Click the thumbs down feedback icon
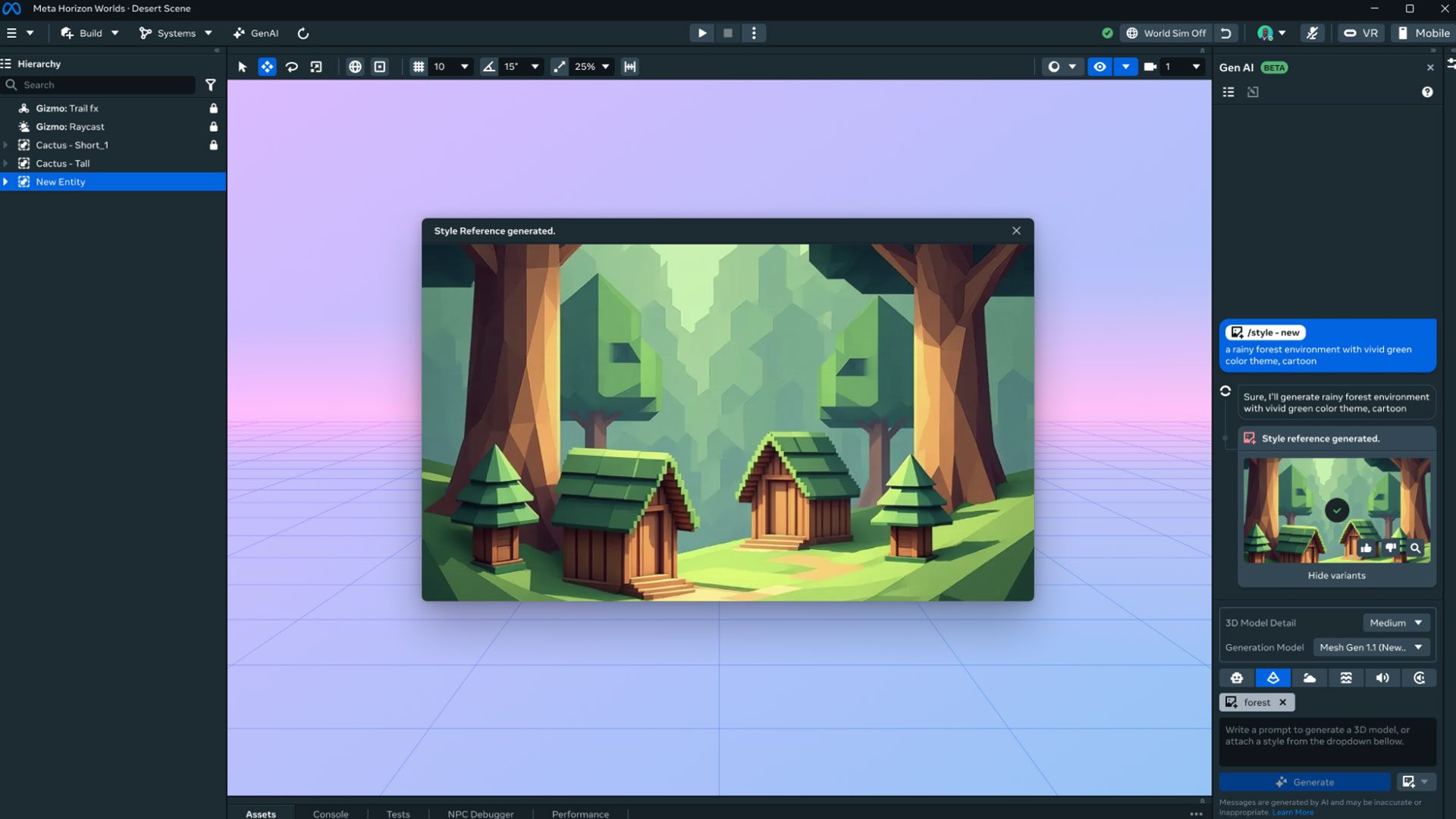Screen dimensions: 1456x819 coord(1391,548)
